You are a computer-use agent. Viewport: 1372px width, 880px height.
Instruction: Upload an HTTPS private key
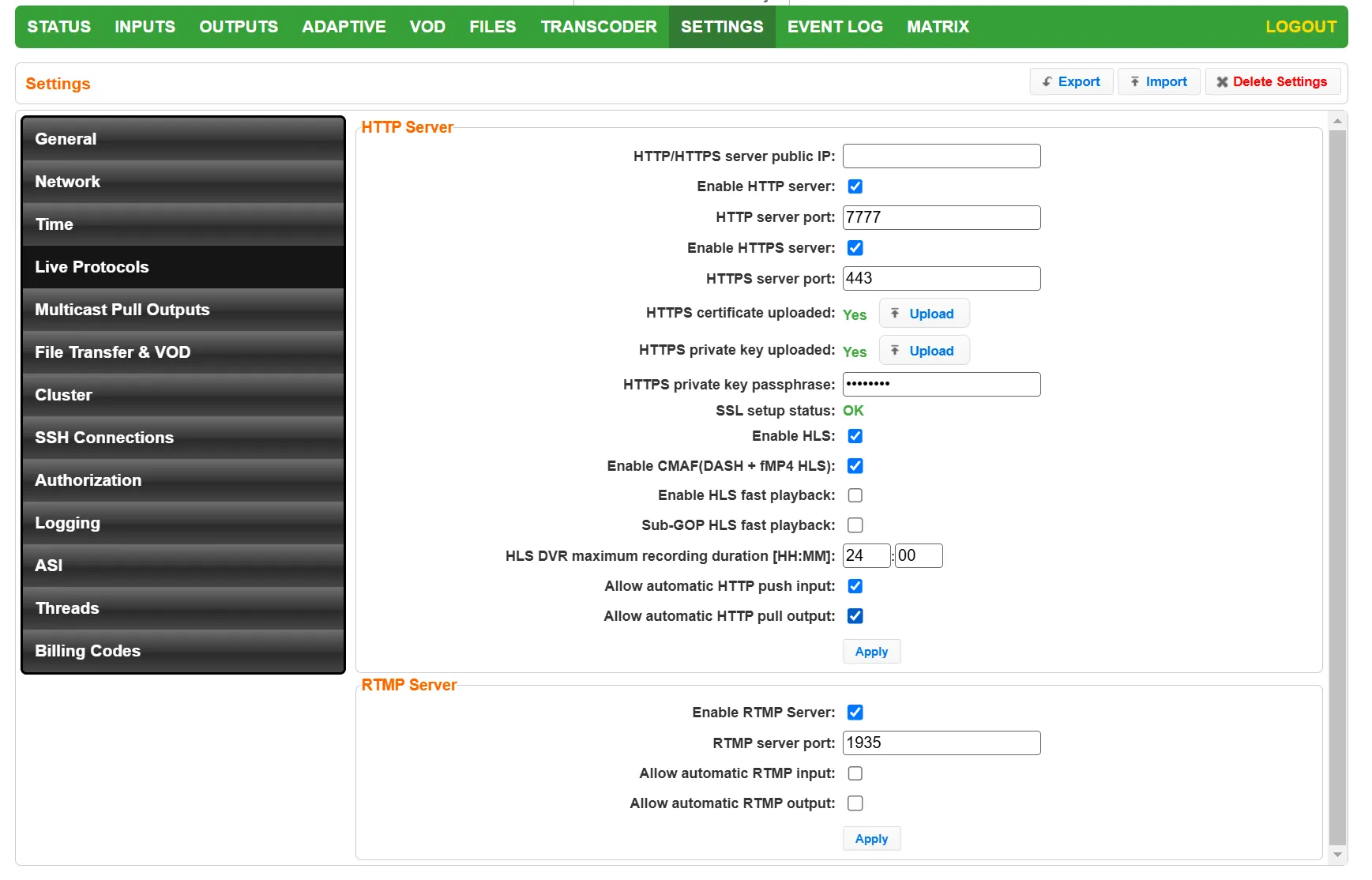924,351
